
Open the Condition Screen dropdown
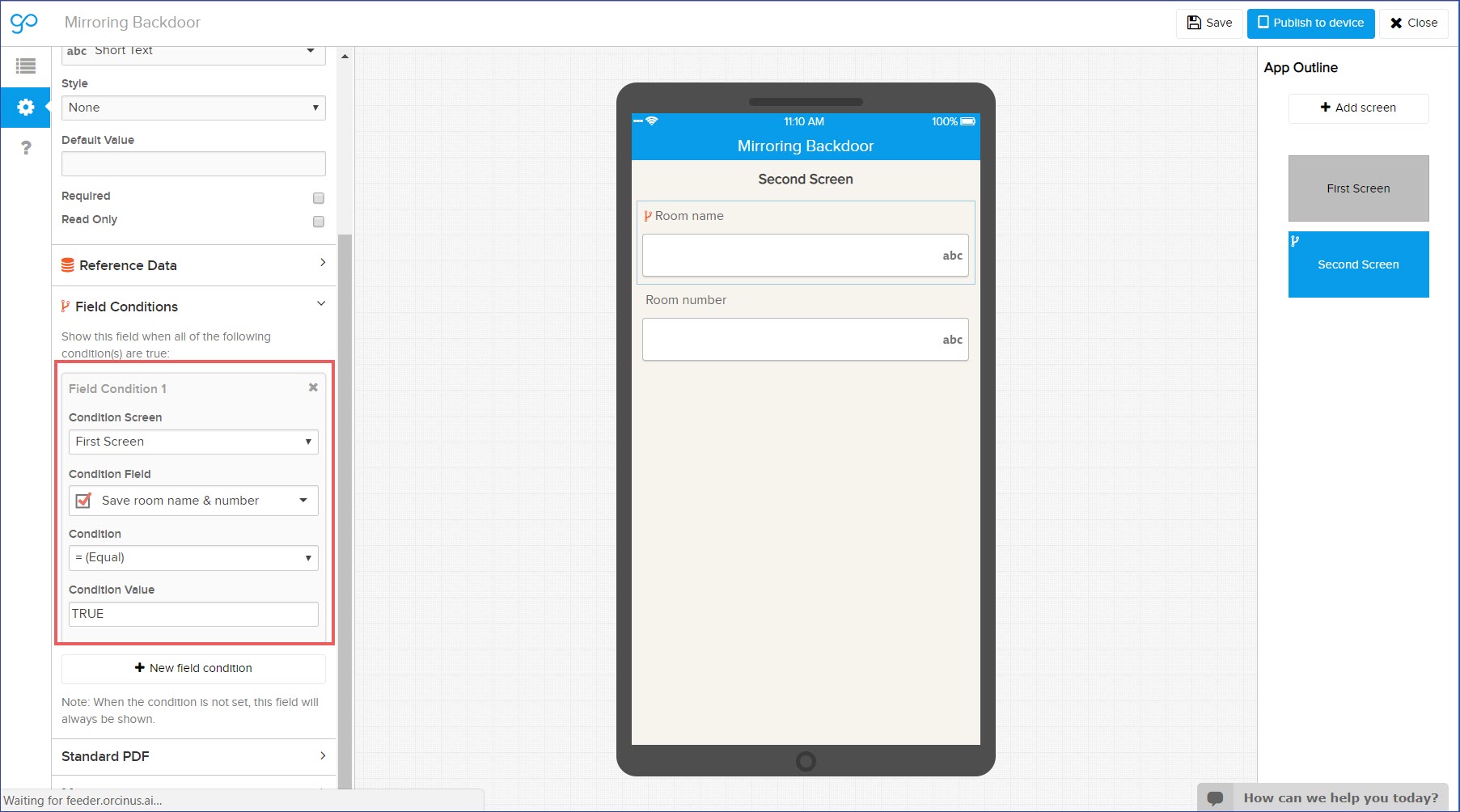point(193,442)
